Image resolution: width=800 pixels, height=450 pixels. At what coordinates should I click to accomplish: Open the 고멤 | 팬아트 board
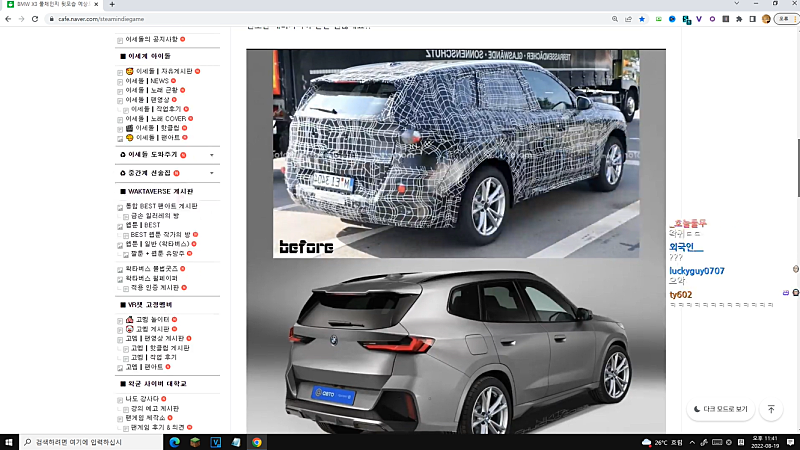click(144, 367)
